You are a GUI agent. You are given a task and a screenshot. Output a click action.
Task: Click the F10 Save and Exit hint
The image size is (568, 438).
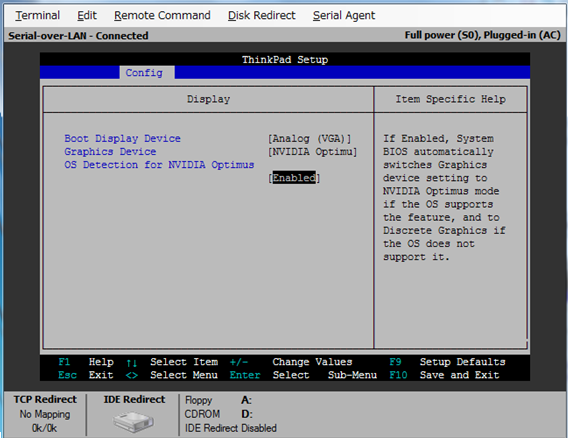[x=444, y=375]
